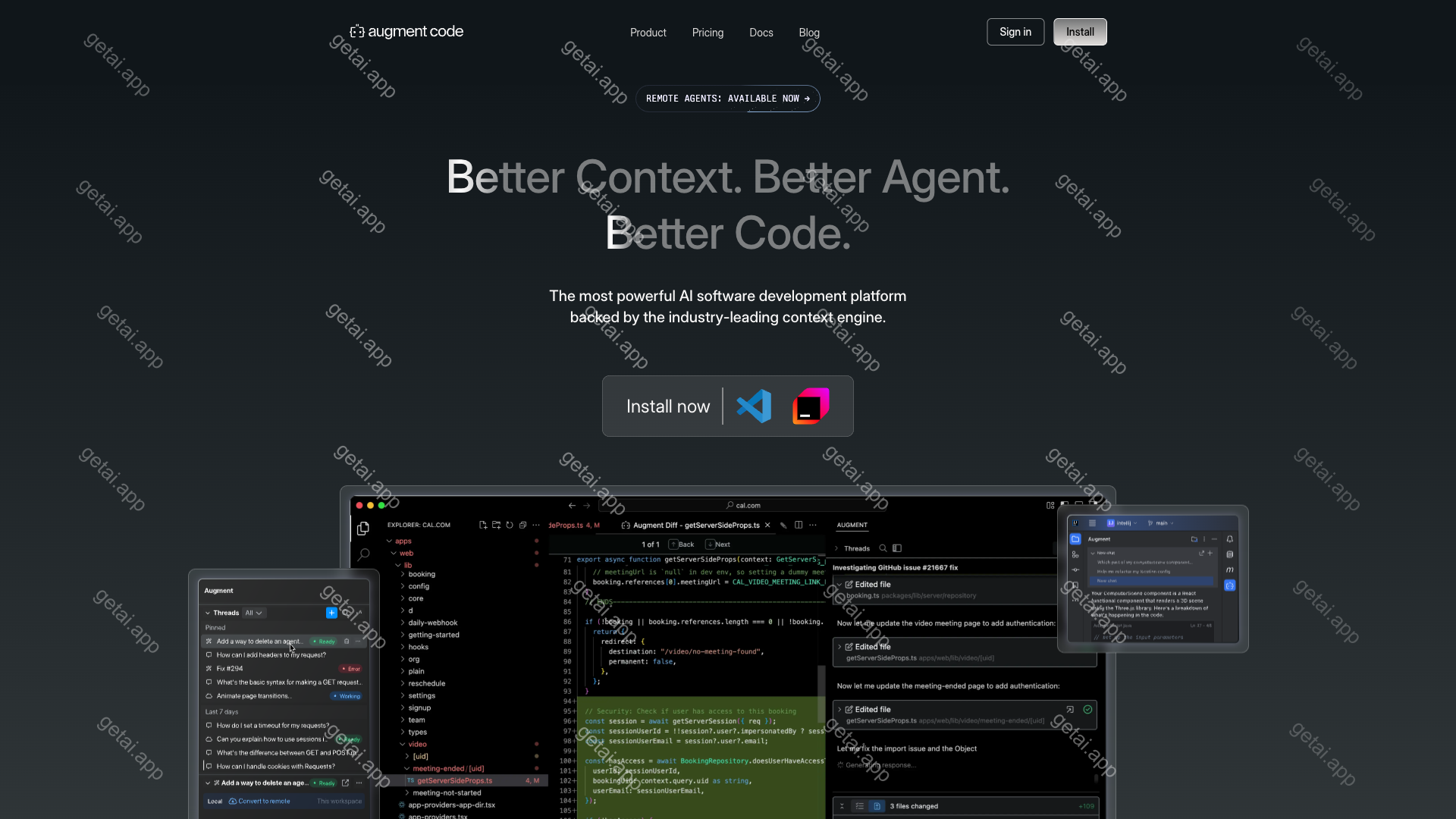
Task: Collapse the video folder
Action: coord(403,745)
